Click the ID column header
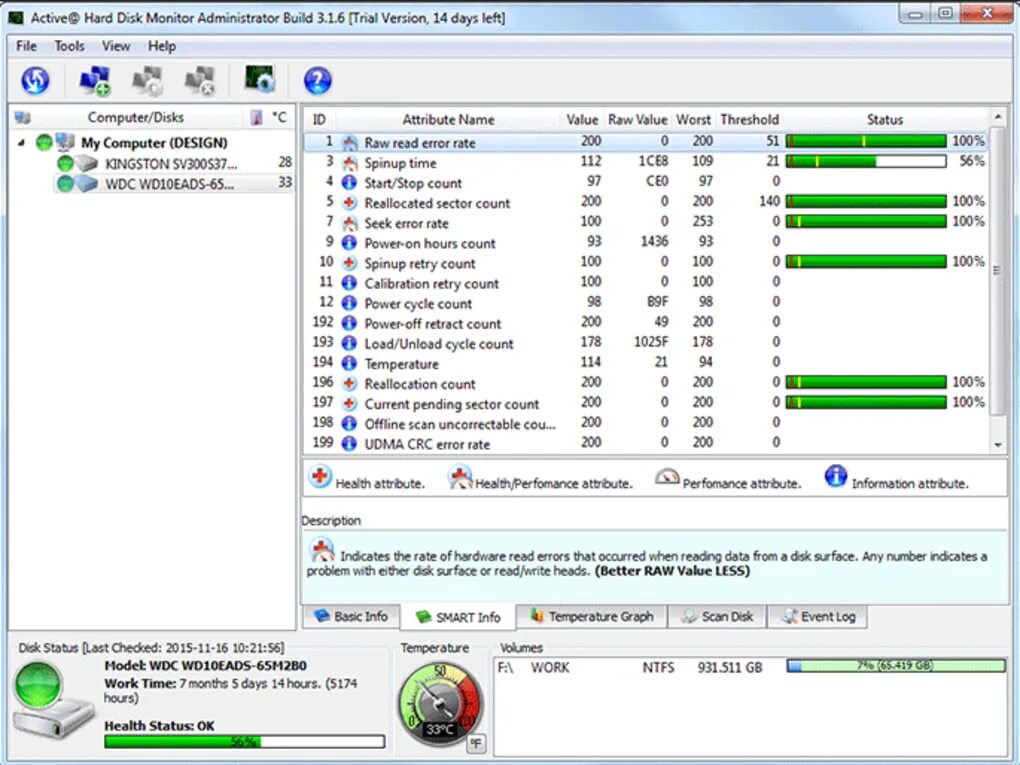 pos(319,120)
